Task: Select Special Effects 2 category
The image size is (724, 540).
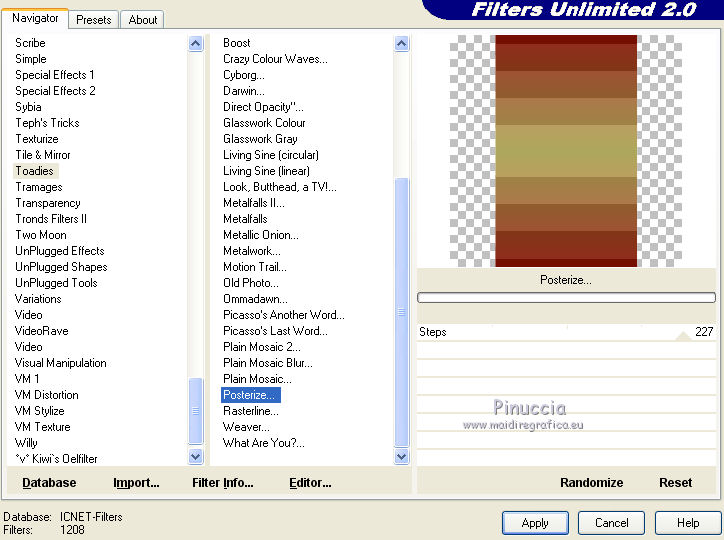Action: pos(55,91)
